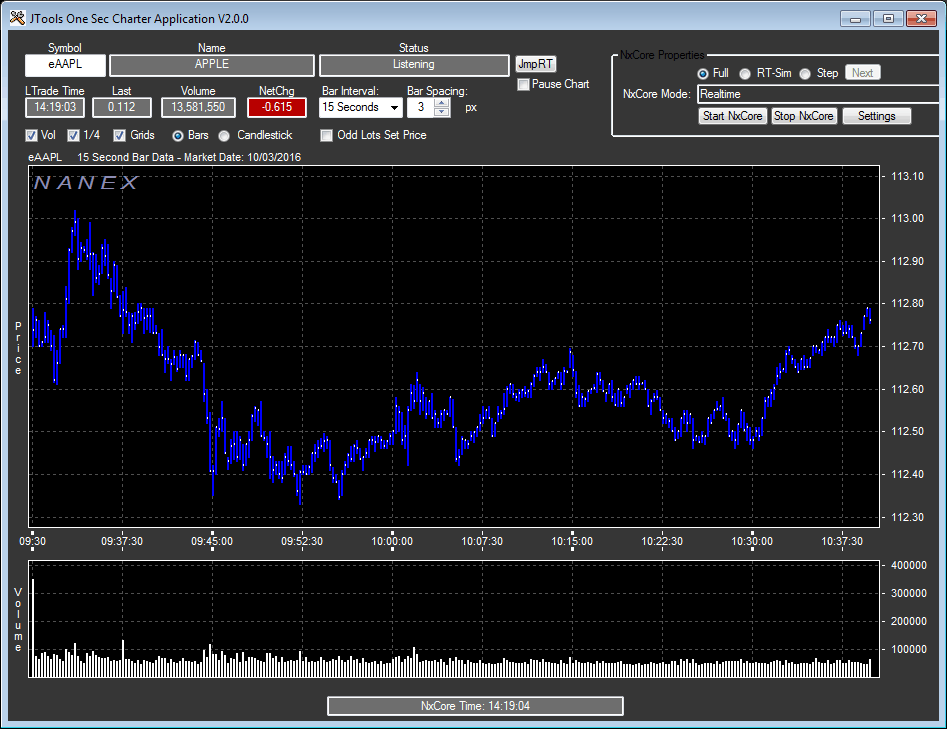Click the Listening status field
Screen dimensions: 947x729
tap(414, 65)
